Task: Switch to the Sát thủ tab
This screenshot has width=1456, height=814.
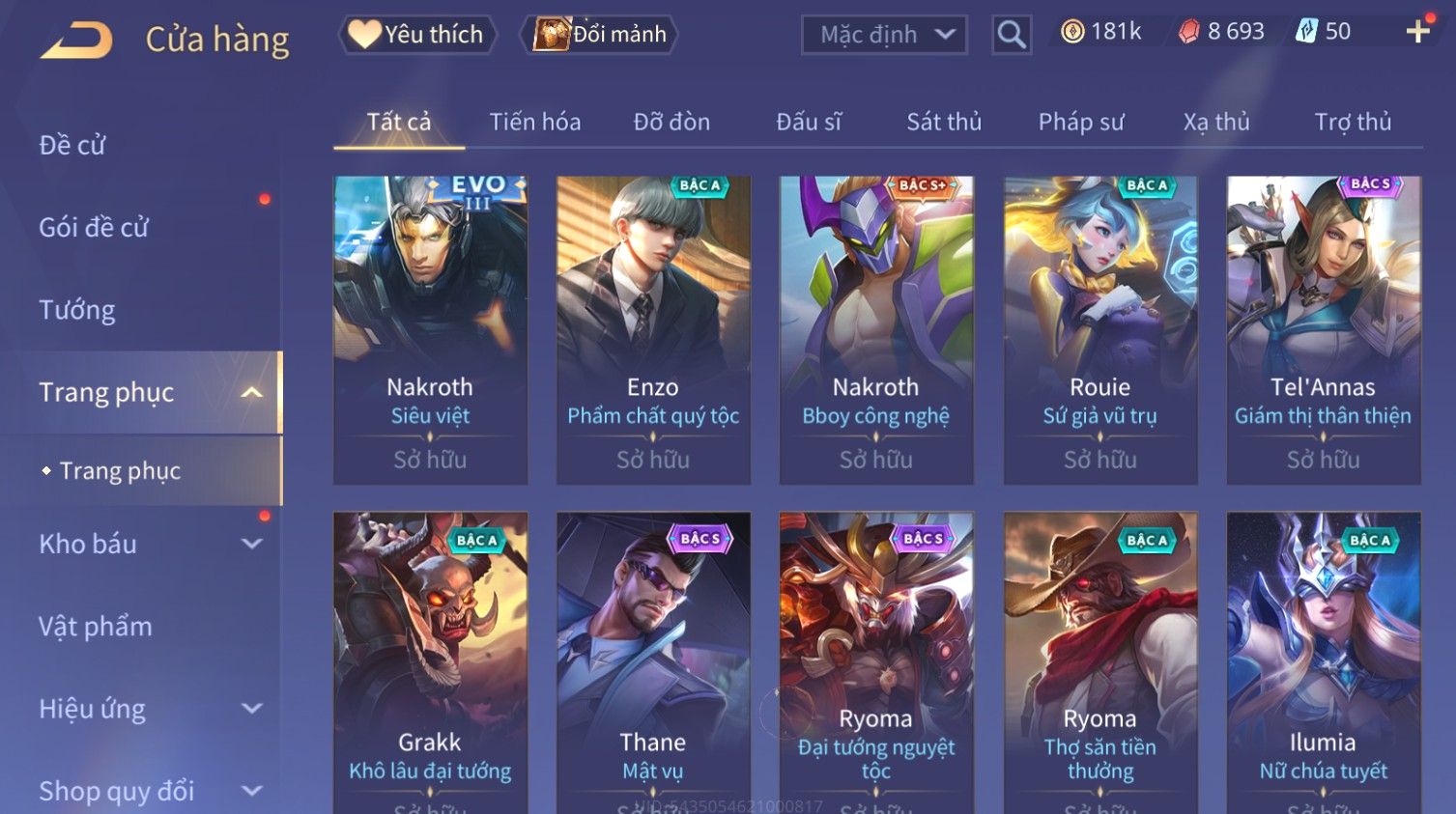Action: 944,122
